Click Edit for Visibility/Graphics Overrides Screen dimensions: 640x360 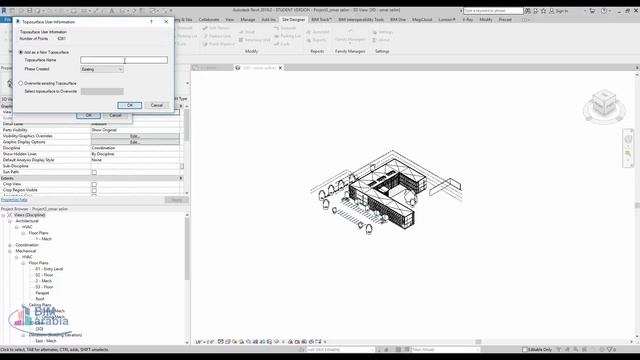pos(135,136)
